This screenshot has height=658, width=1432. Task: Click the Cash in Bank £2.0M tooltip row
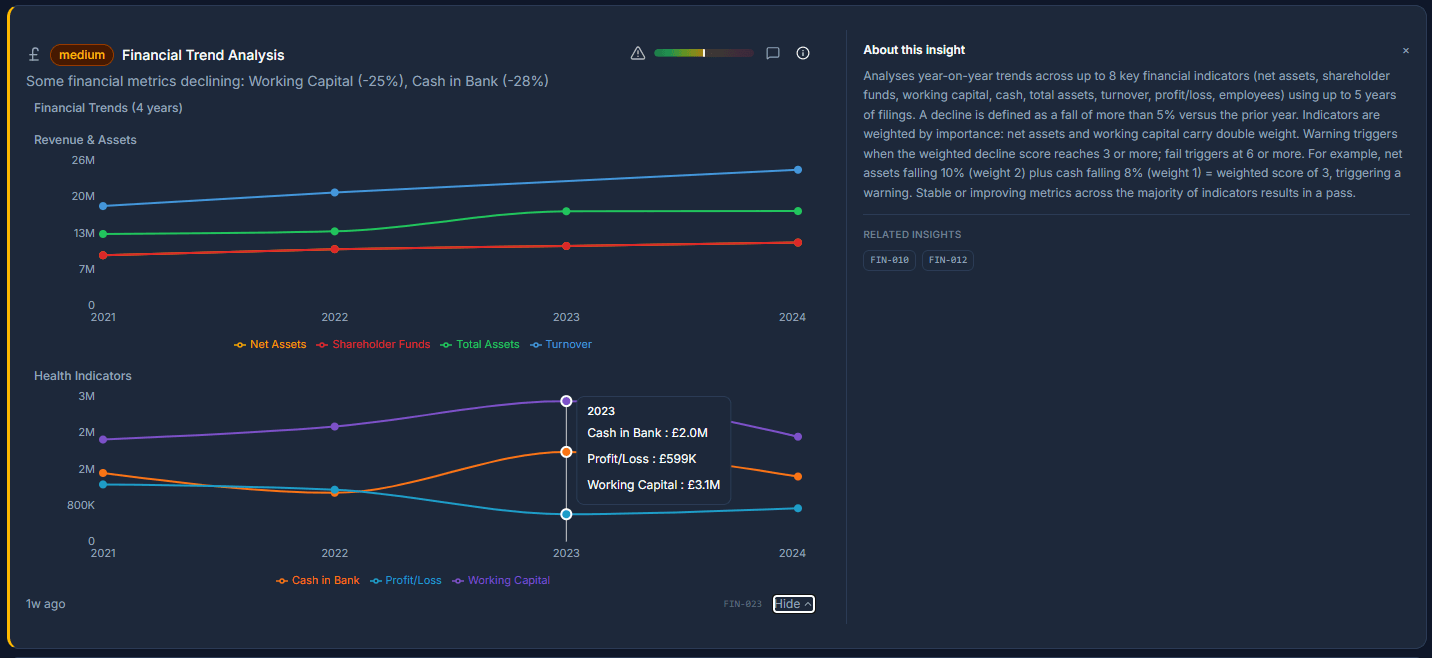(x=647, y=433)
